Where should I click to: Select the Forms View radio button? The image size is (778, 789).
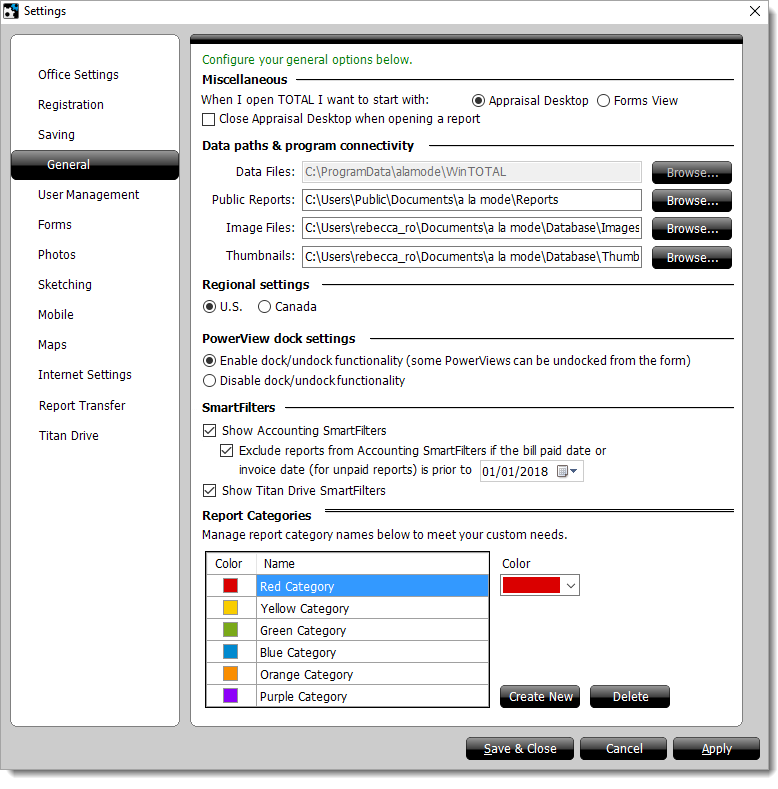click(x=604, y=100)
